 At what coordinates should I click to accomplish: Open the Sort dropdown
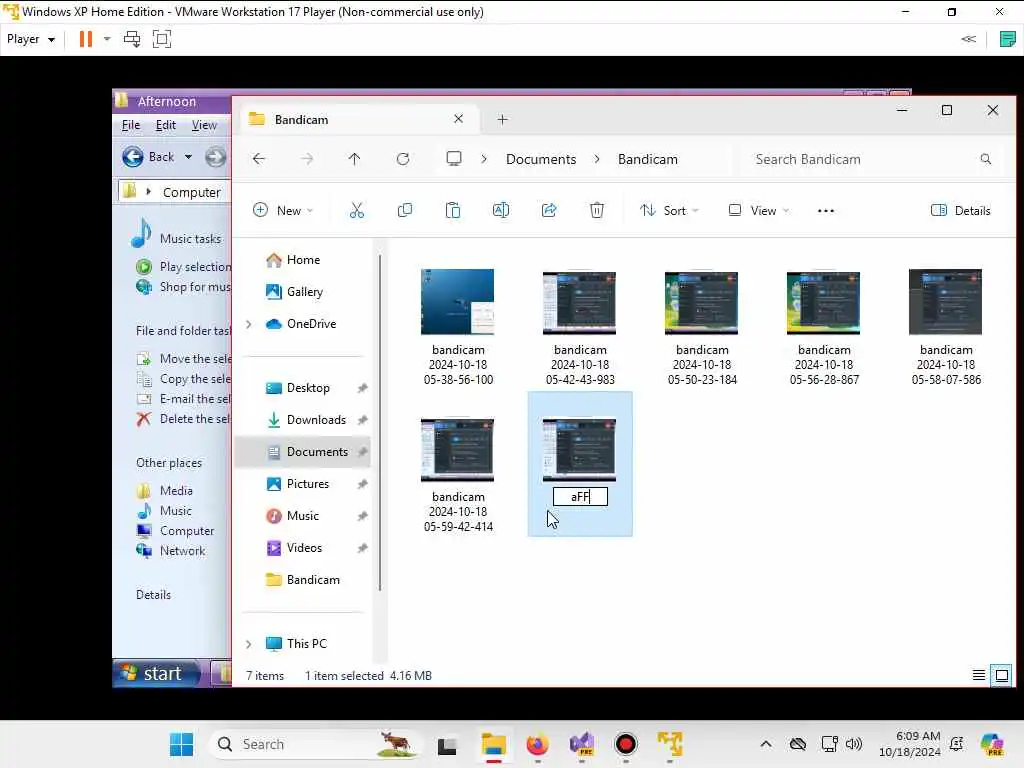pyautogui.click(x=669, y=210)
